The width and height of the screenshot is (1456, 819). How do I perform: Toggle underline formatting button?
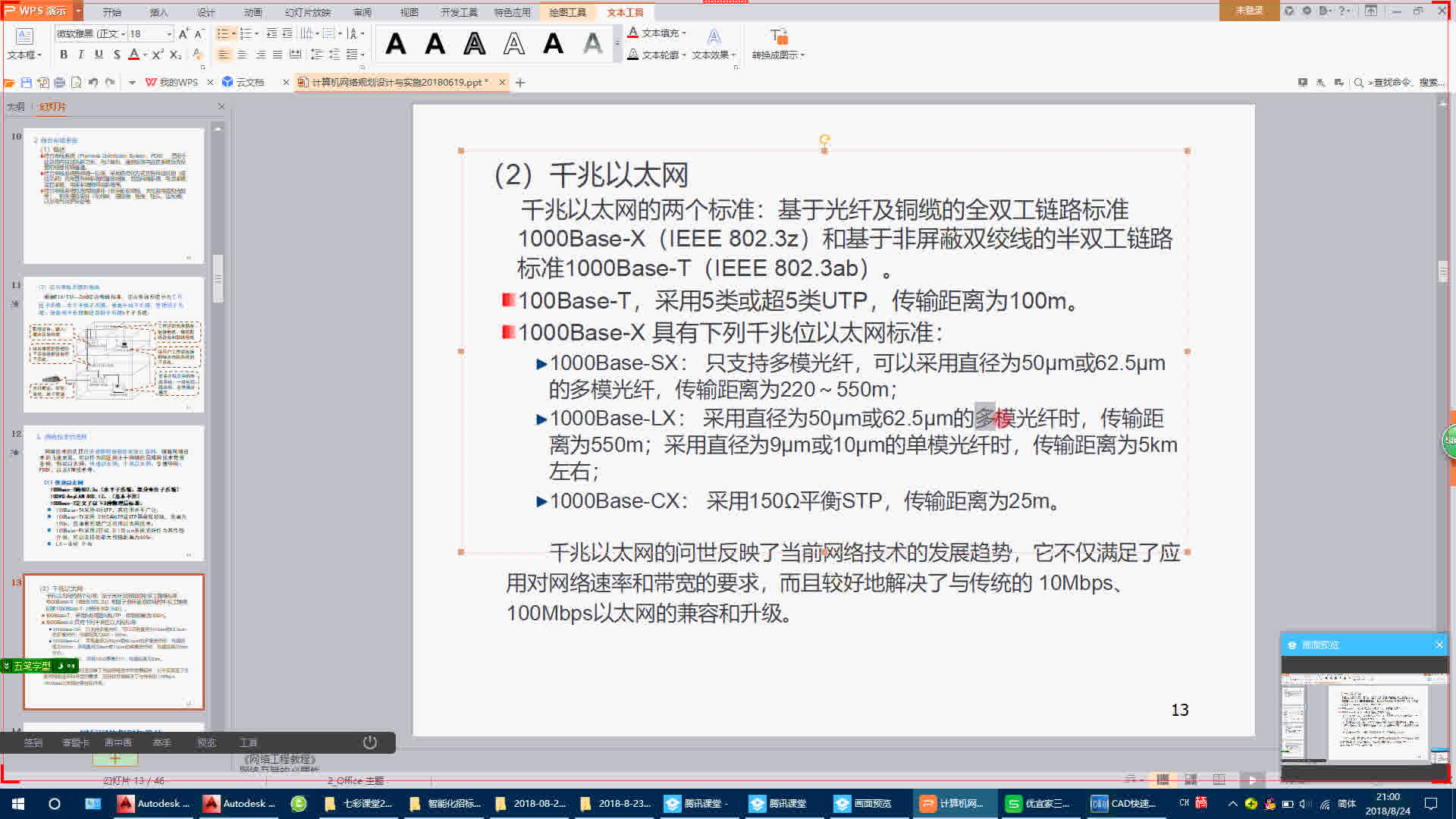(x=99, y=55)
